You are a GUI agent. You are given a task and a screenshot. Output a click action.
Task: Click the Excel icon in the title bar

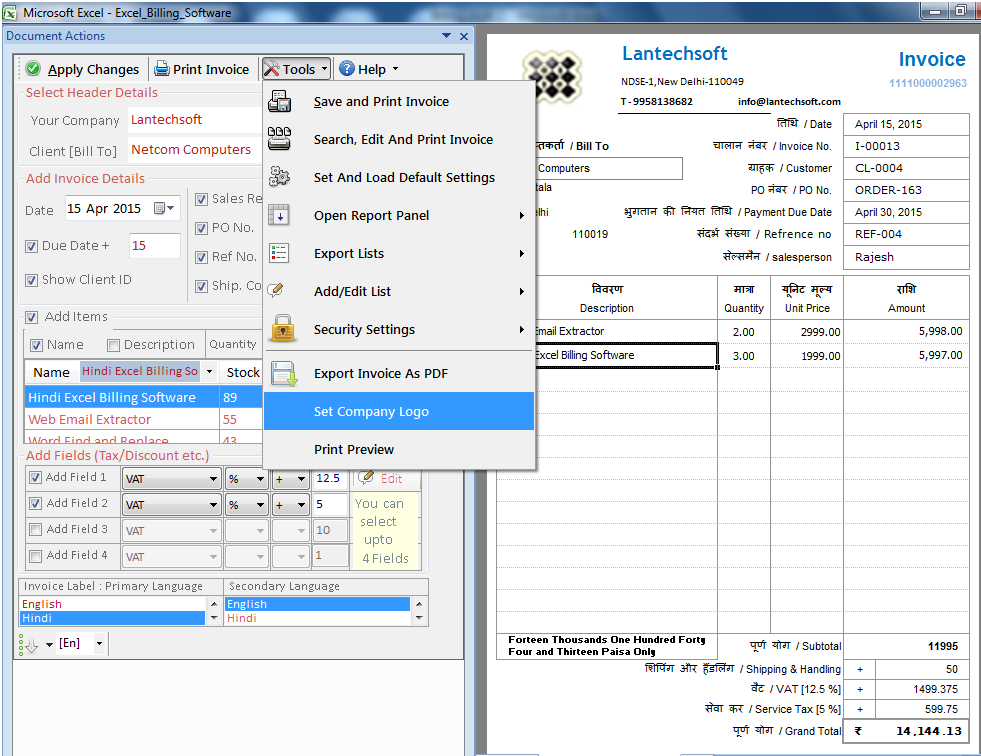click(x=10, y=12)
